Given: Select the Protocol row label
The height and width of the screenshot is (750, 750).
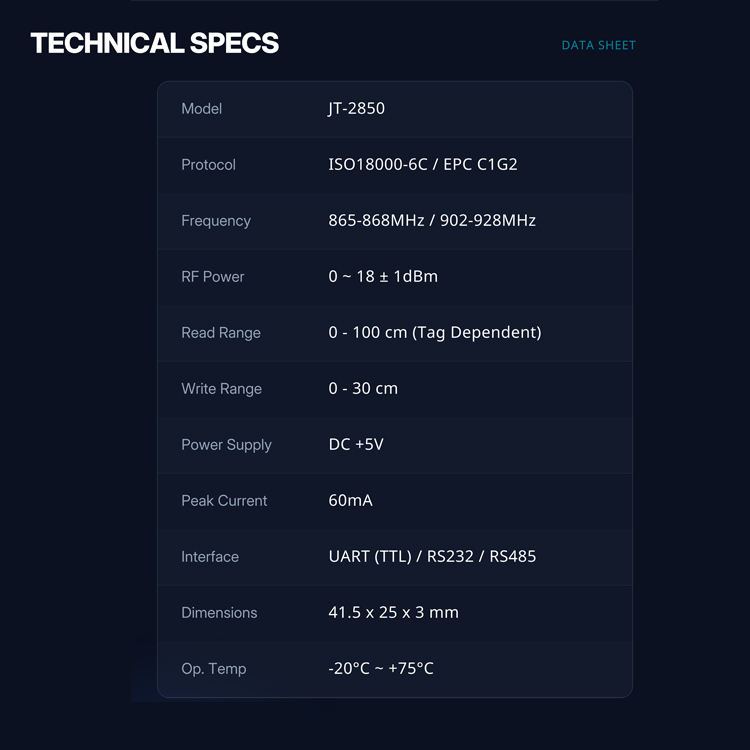Looking at the screenshot, I should click(x=208, y=165).
